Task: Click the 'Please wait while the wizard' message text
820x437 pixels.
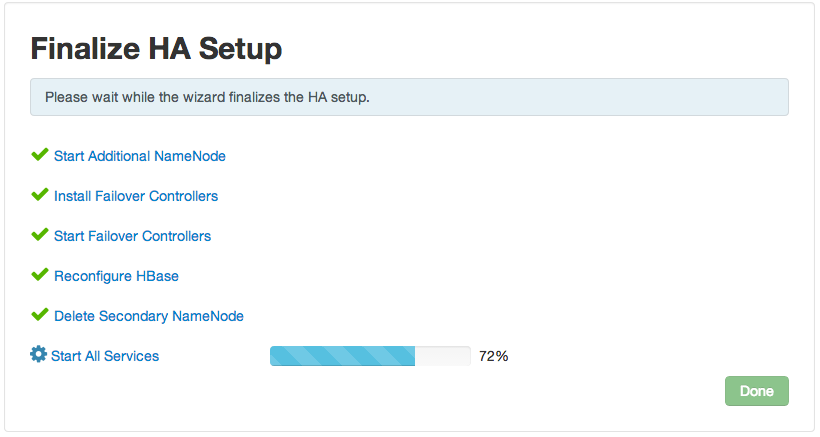Action: (207, 97)
